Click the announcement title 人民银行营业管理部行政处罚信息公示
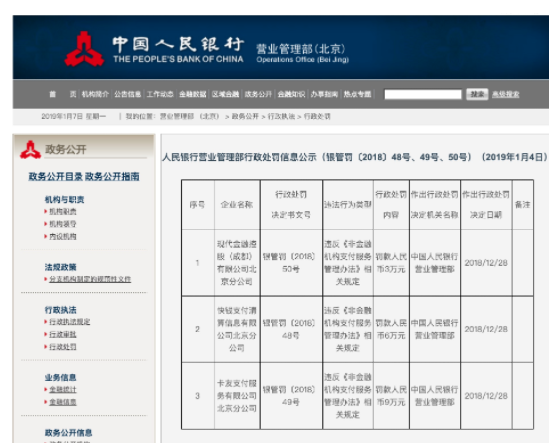The height and width of the screenshot is (443, 551). pos(355,157)
